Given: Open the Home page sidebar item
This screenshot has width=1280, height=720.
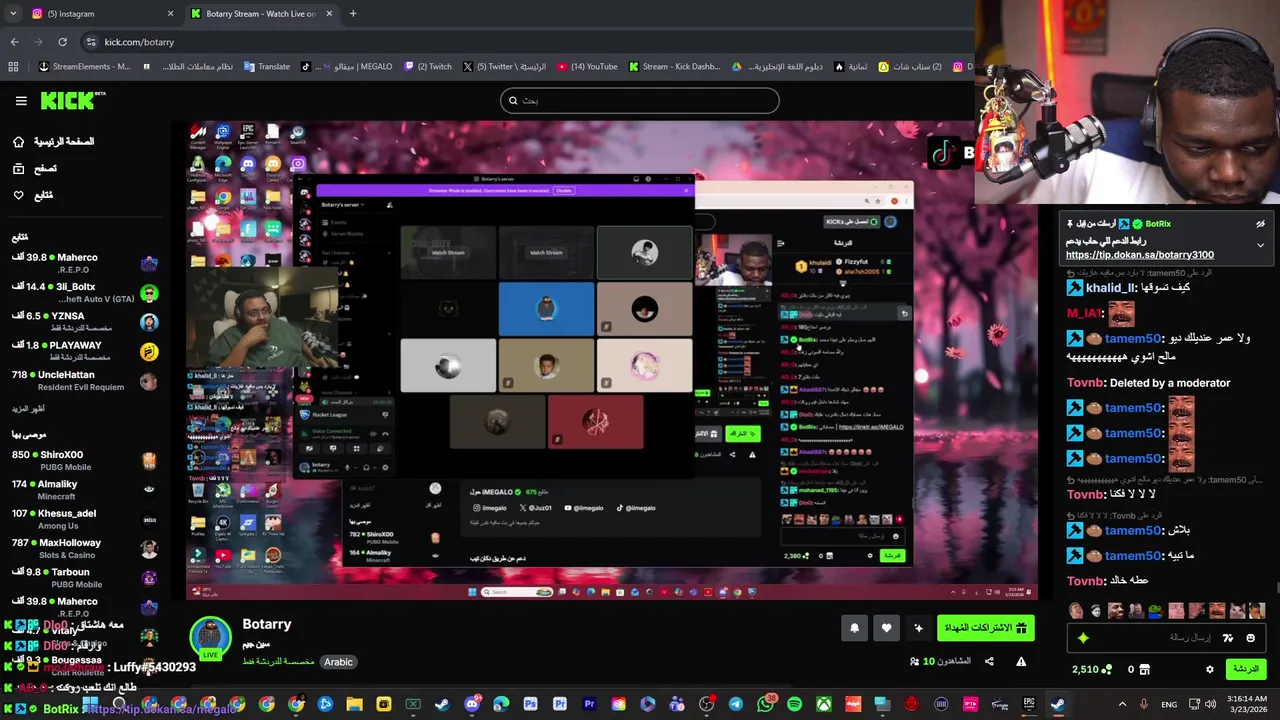Looking at the screenshot, I should pyautogui.click(x=55, y=142).
